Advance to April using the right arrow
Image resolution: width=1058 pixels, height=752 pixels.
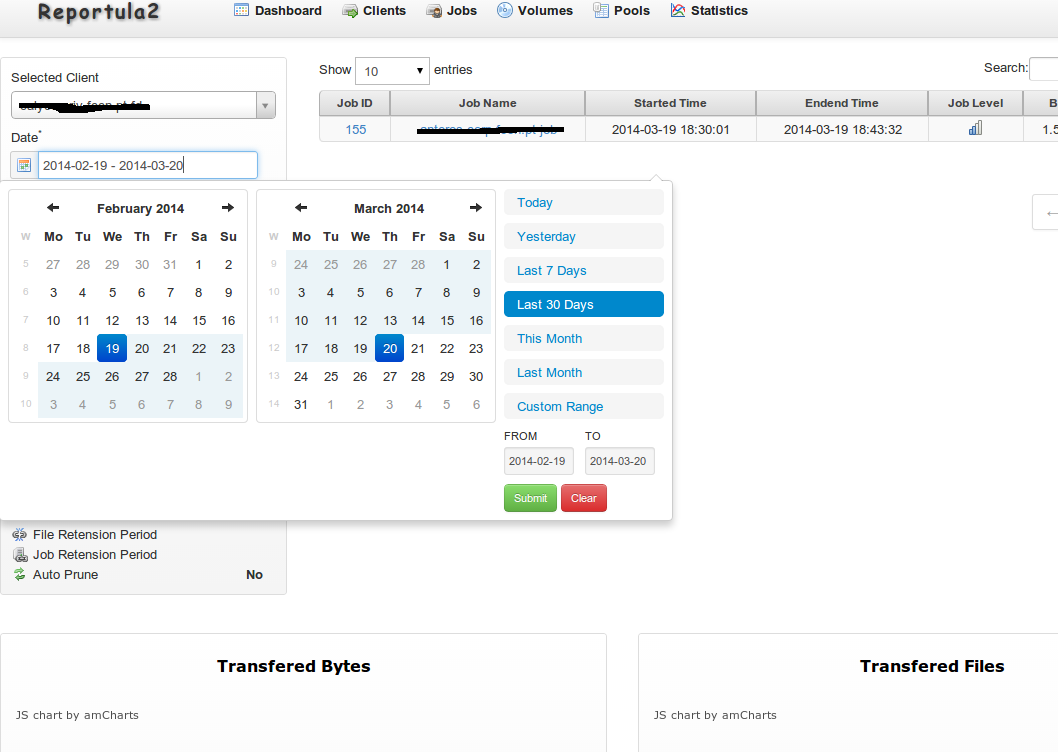point(475,208)
